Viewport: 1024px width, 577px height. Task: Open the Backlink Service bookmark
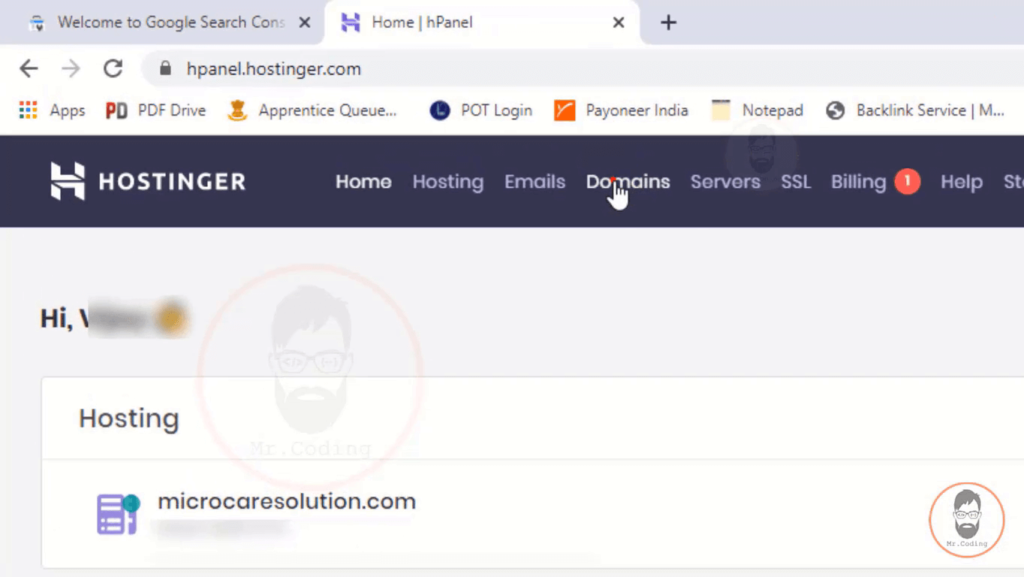click(x=915, y=110)
